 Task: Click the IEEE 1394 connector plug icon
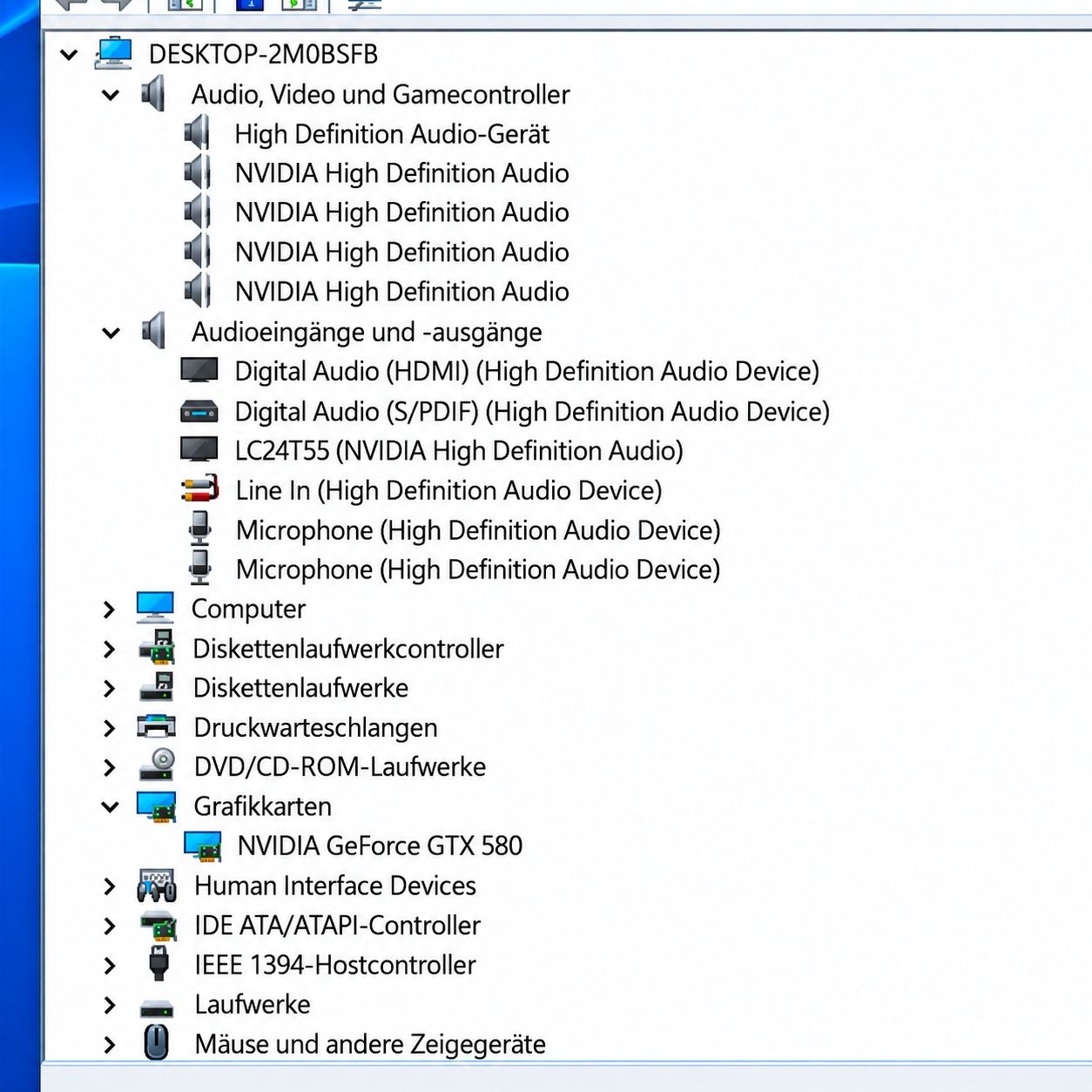click(x=158, y=964)
